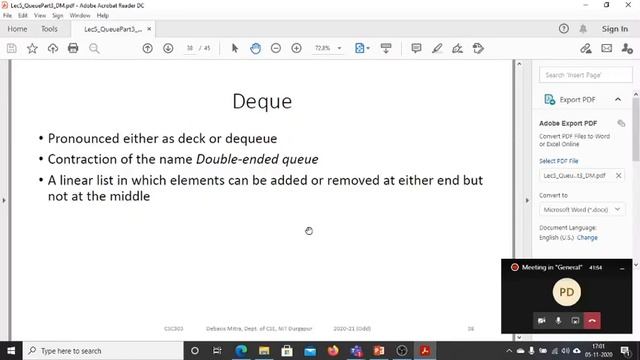Screen dimensions: 640x360
Task: Open Acrobat help question icon
Action: 564,29
